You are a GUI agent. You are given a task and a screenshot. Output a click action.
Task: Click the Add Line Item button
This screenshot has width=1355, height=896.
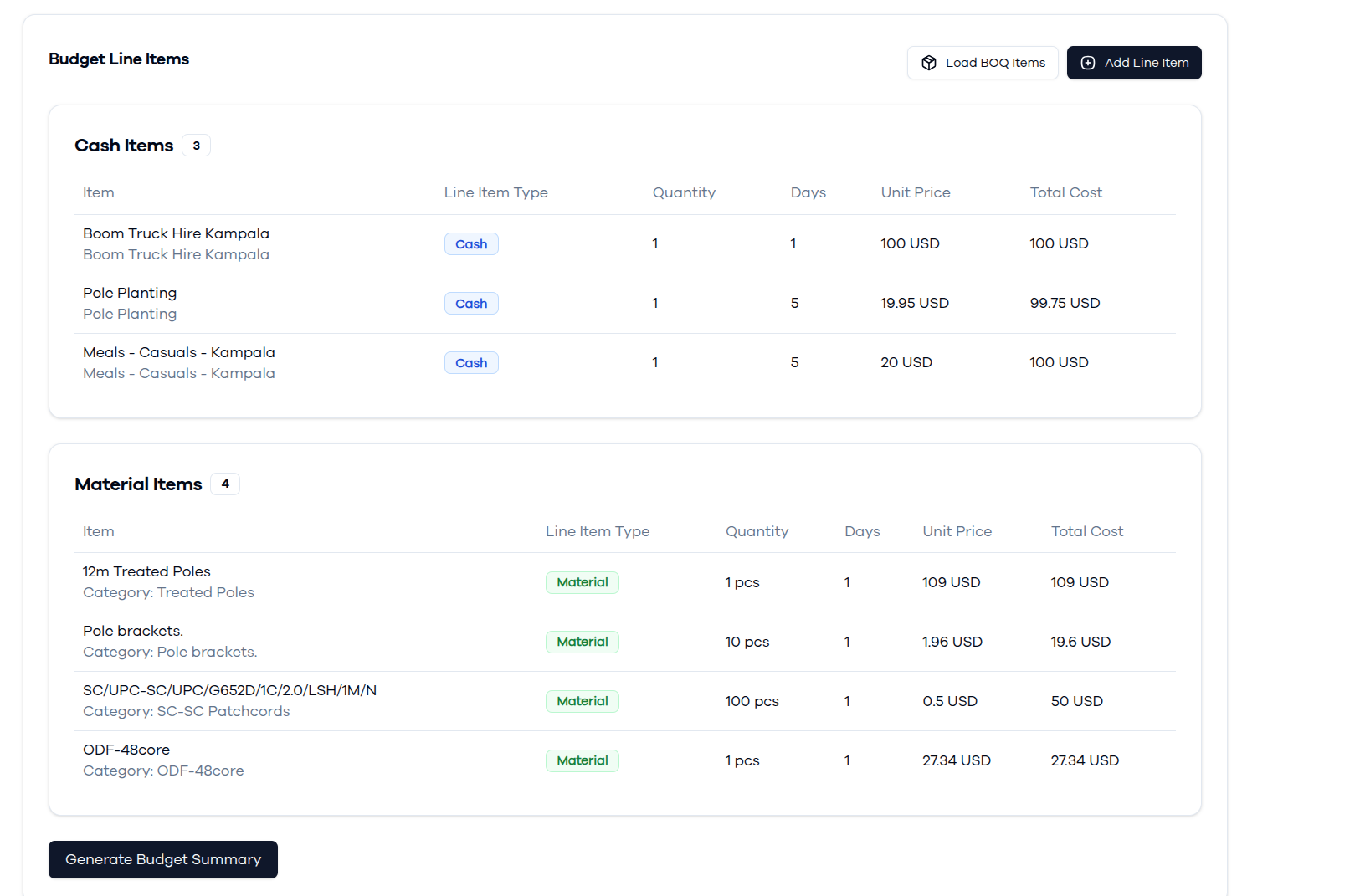pos(1134,63)
